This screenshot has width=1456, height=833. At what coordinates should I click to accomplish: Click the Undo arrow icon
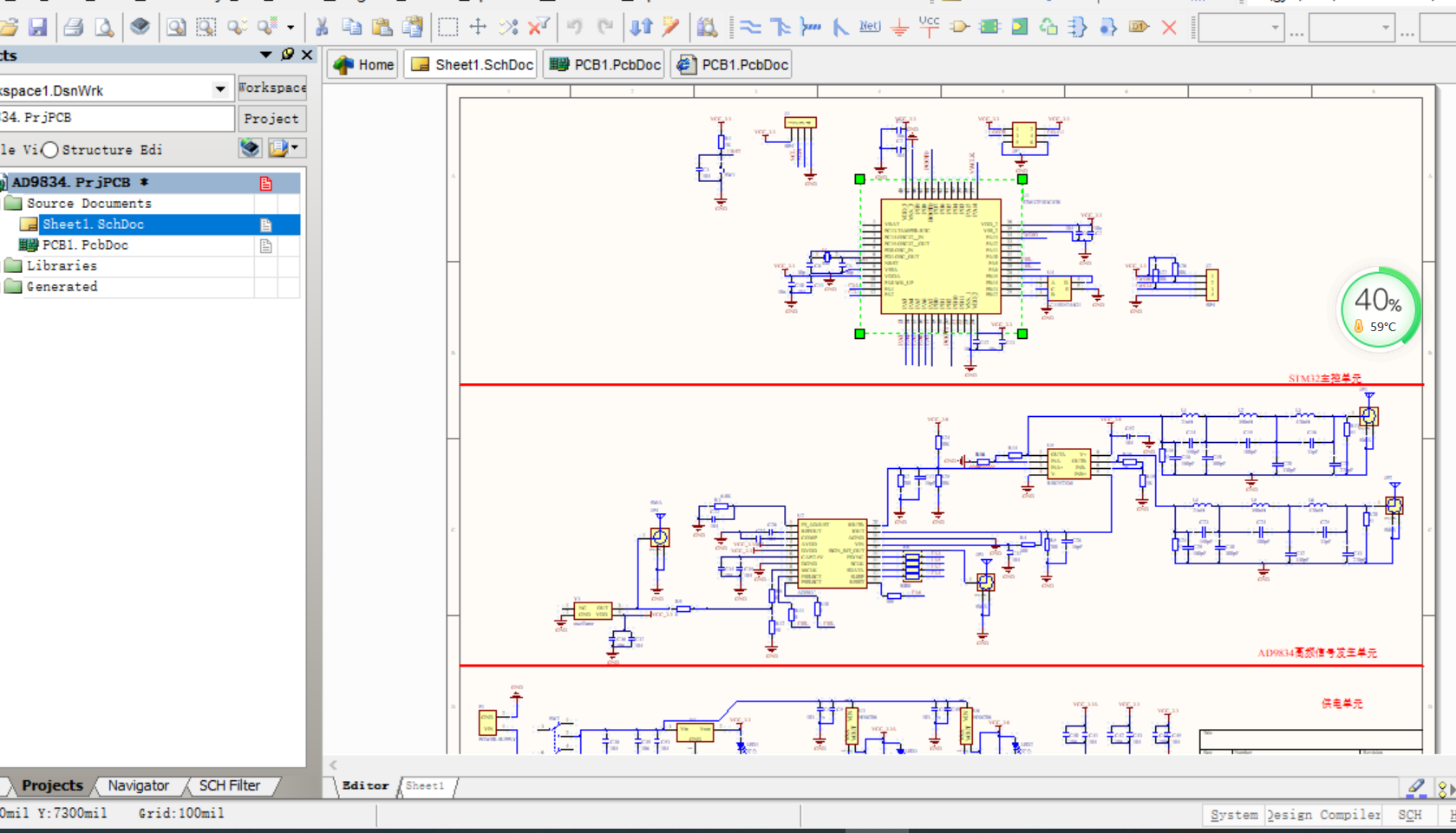click(574, 27)
